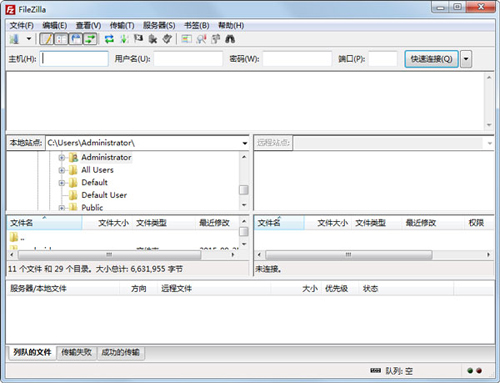Toggle the local directory tree display
500x383 pixels.
[61, 39]
